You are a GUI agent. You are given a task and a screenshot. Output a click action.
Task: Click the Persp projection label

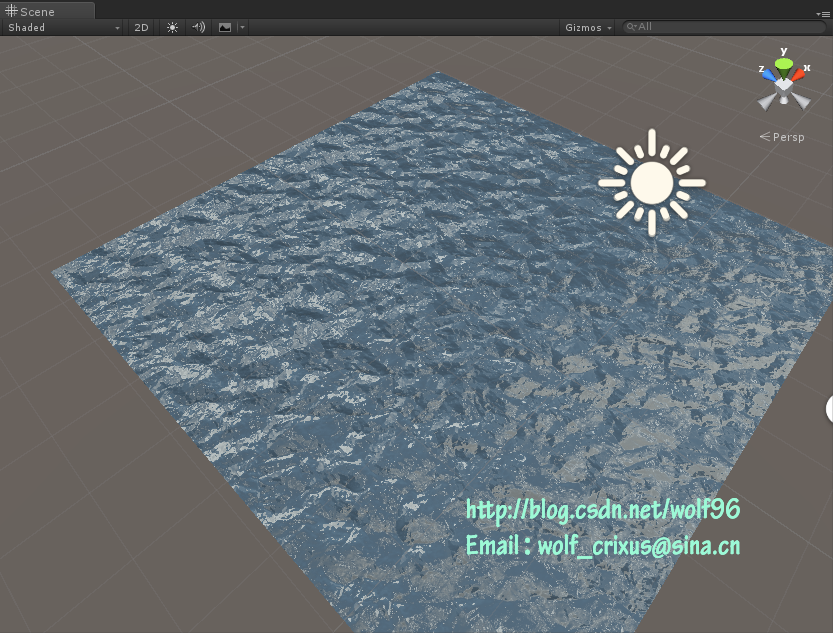click(x=788, y=136)
